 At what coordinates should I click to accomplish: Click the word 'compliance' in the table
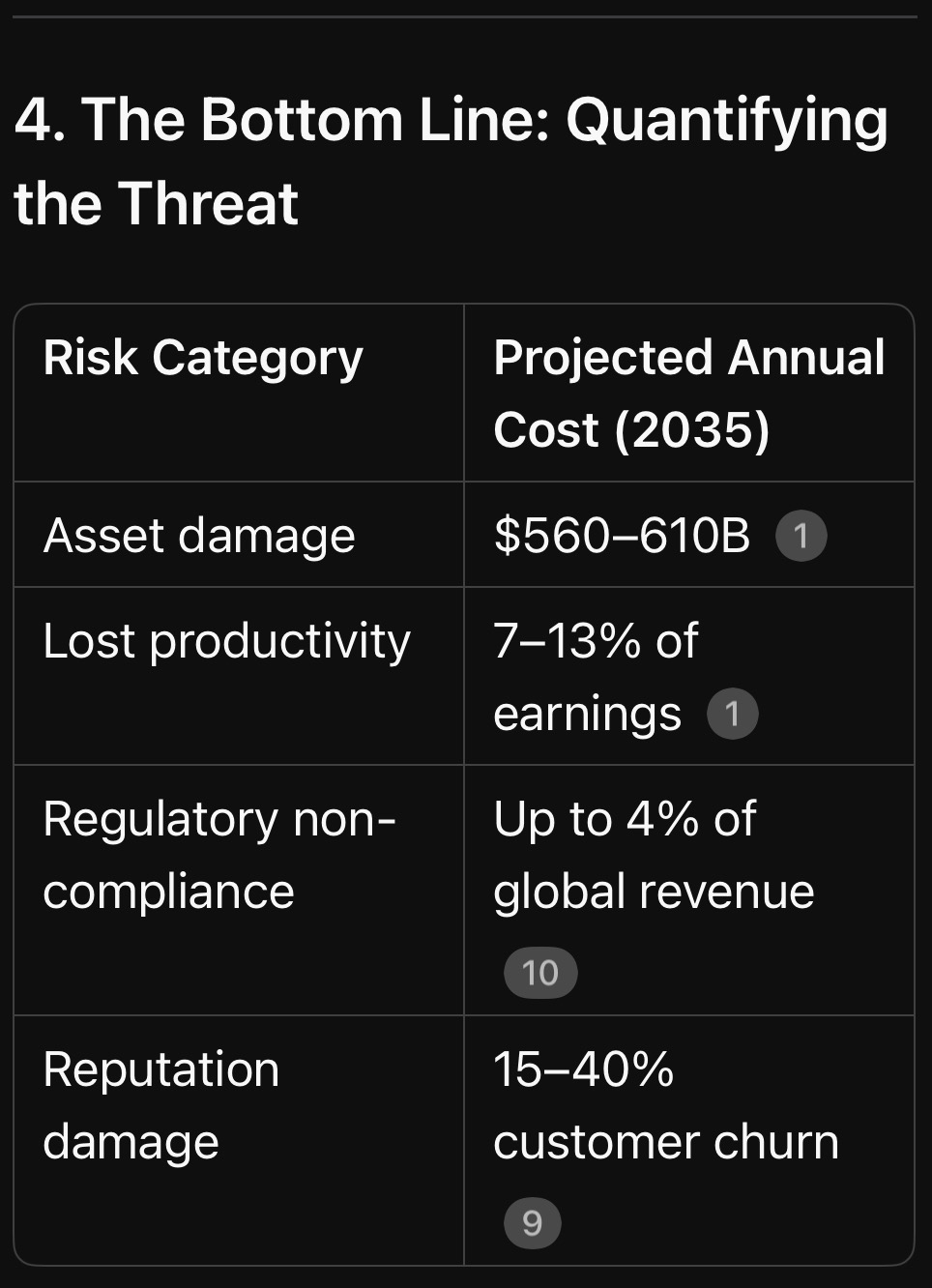tap(168, 892)
